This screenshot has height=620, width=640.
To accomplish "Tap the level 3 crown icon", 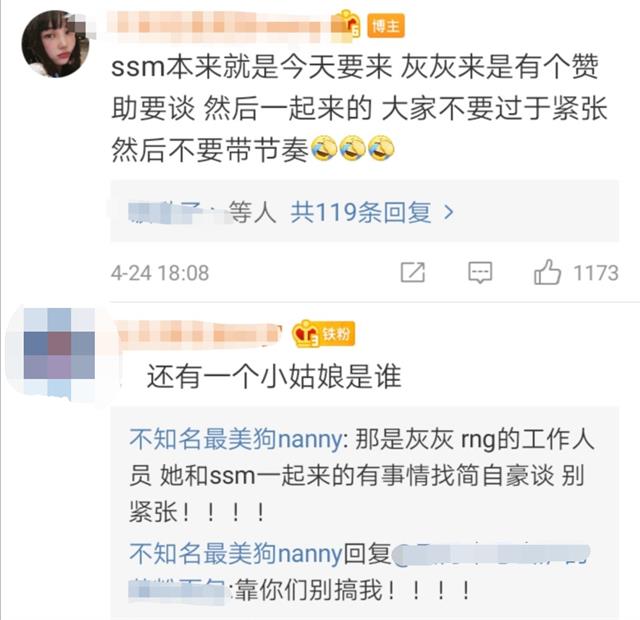I will point(306,334).
